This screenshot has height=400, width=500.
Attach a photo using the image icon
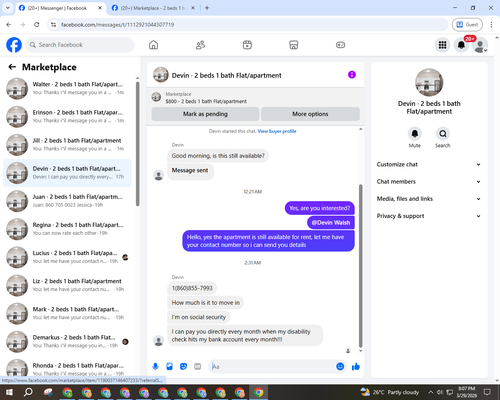tap(169, 367)
